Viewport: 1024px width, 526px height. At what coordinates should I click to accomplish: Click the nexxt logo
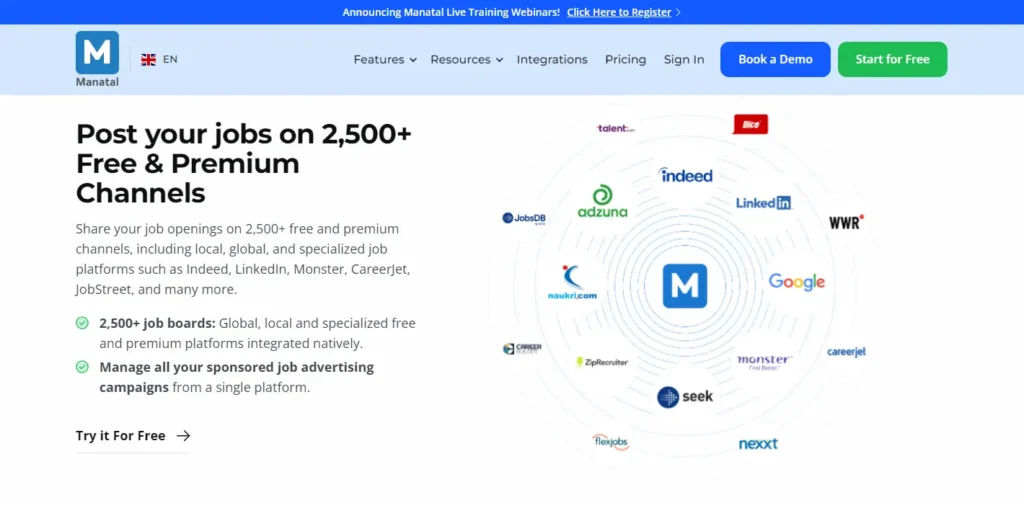[x=758, y=444]
